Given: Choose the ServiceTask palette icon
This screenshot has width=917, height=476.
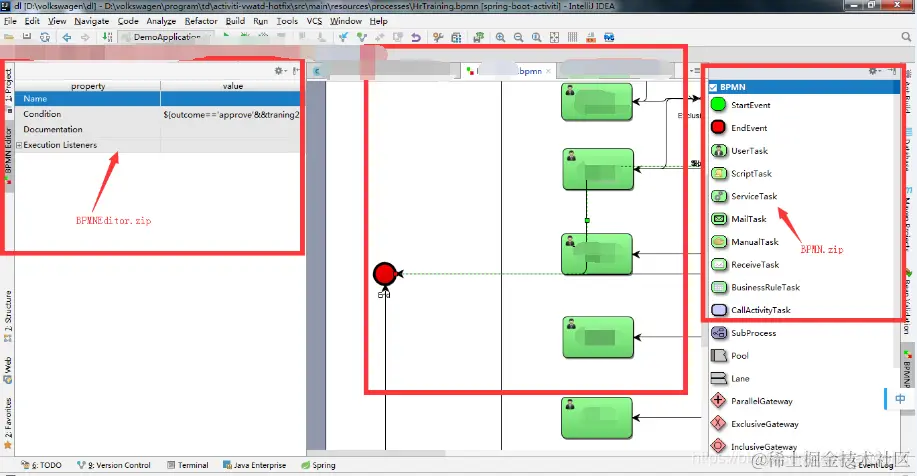Looking at the screenshot, I should [x=718, y=196].
